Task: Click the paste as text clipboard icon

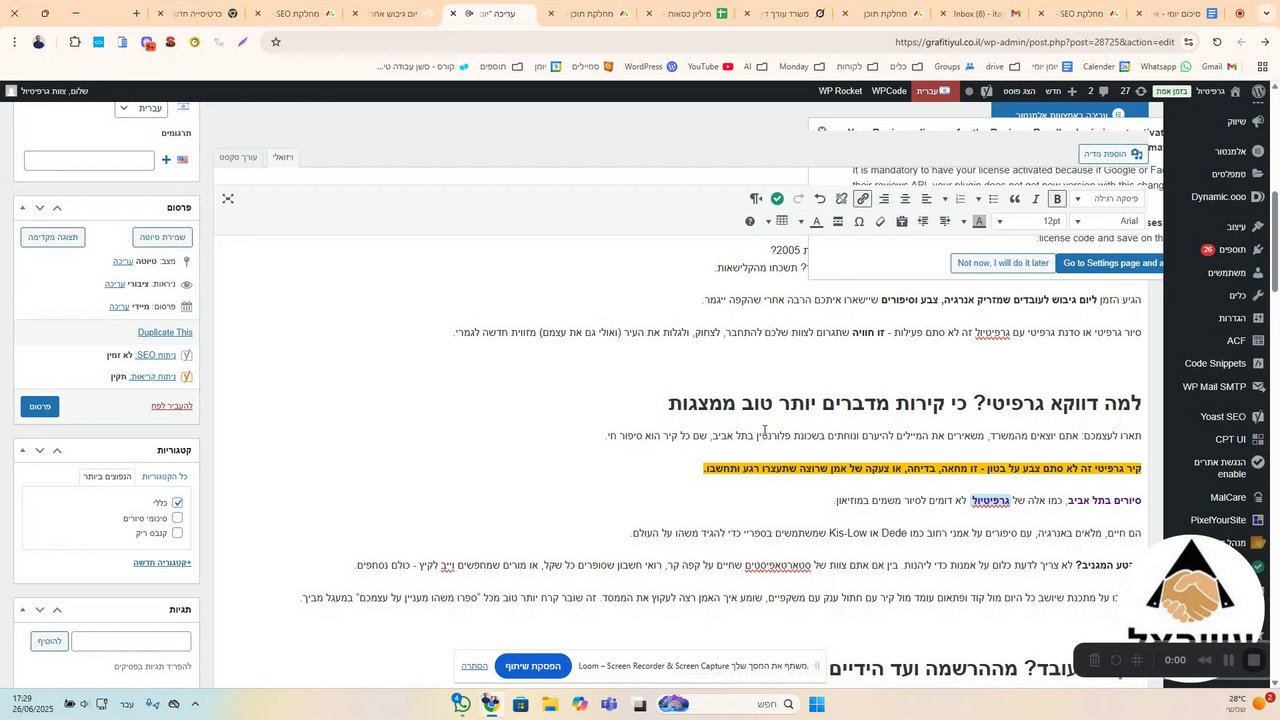Action: [x=901, y=221]
